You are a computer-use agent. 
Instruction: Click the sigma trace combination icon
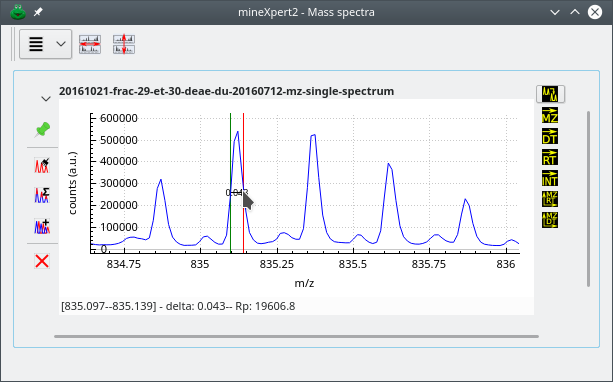pos(42,195)
